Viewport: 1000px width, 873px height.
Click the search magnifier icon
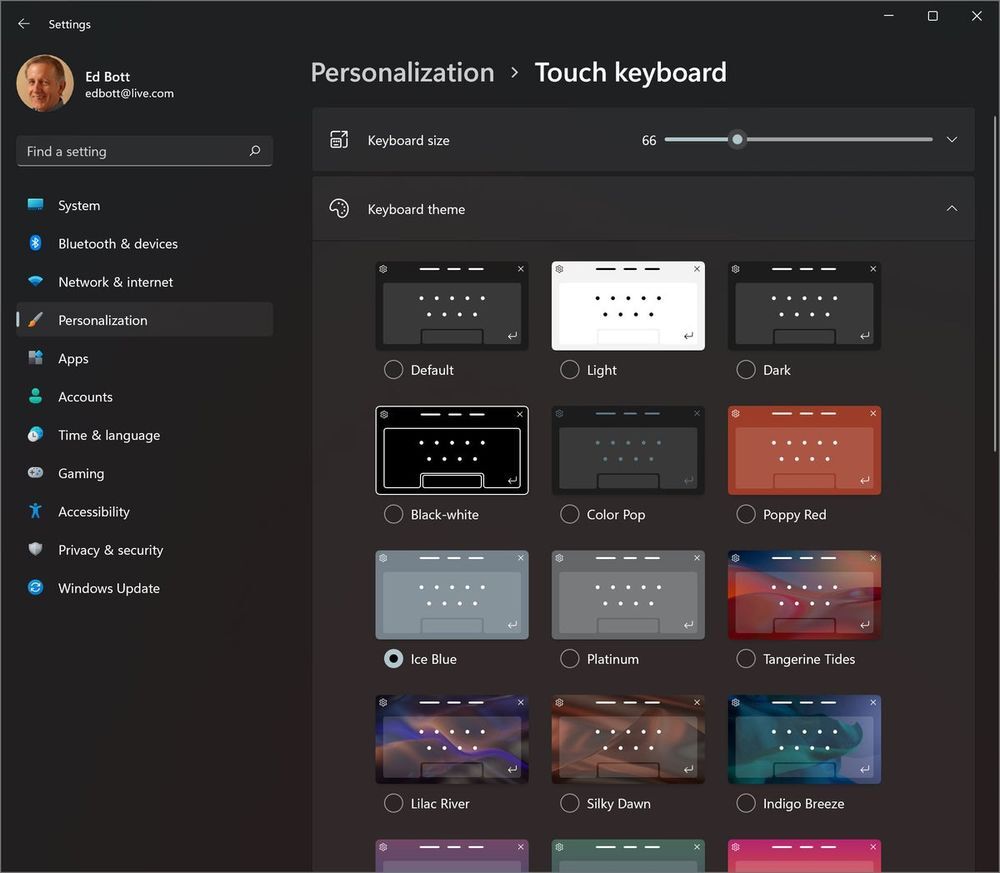pyautogui.click(x=254, y=151)
